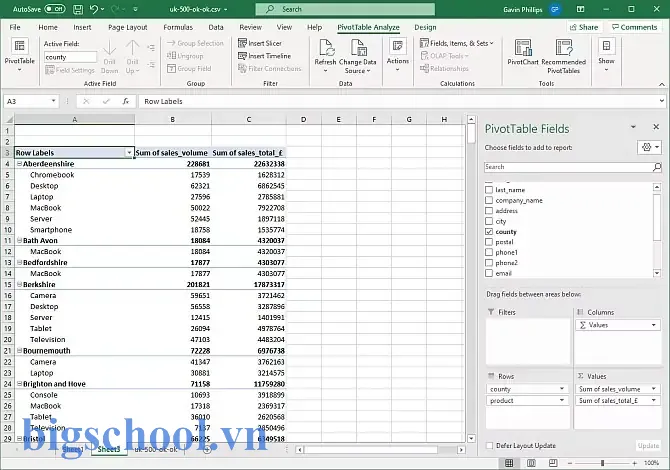Select all cells corner button
670x470 pixels.
tap(8, 120)
